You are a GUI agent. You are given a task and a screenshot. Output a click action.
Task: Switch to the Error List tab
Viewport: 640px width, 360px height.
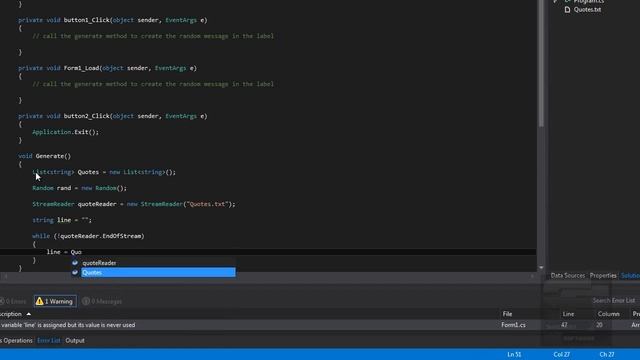coord(49,340)
